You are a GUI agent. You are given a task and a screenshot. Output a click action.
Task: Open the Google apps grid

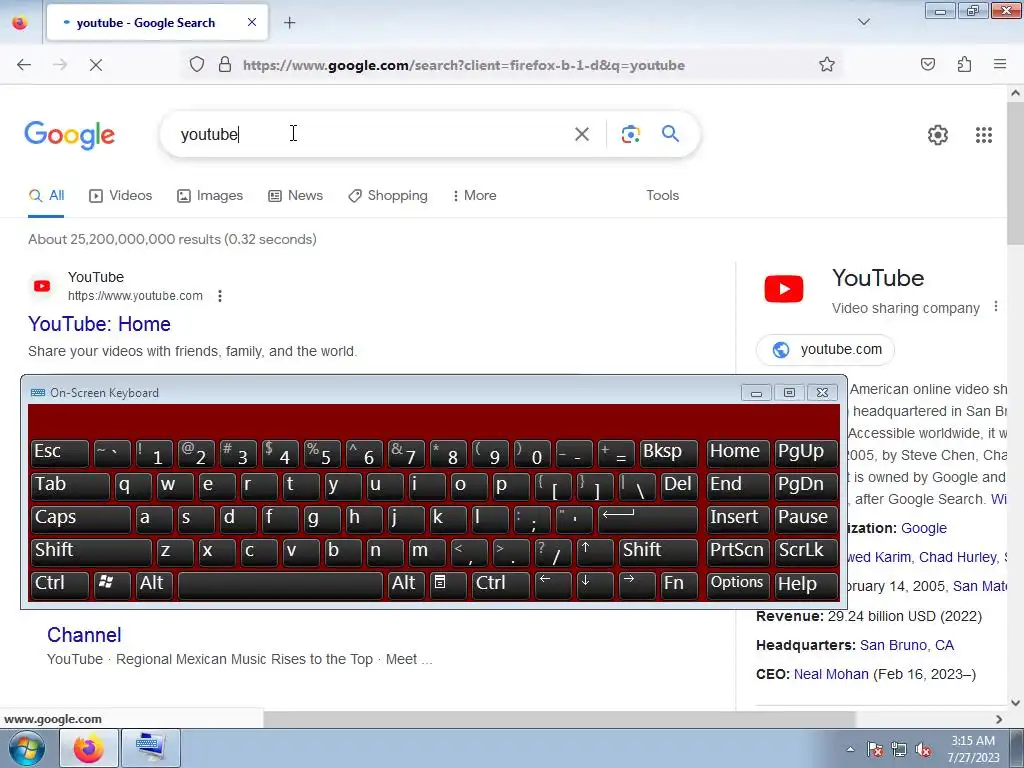(x=984, y=135)
